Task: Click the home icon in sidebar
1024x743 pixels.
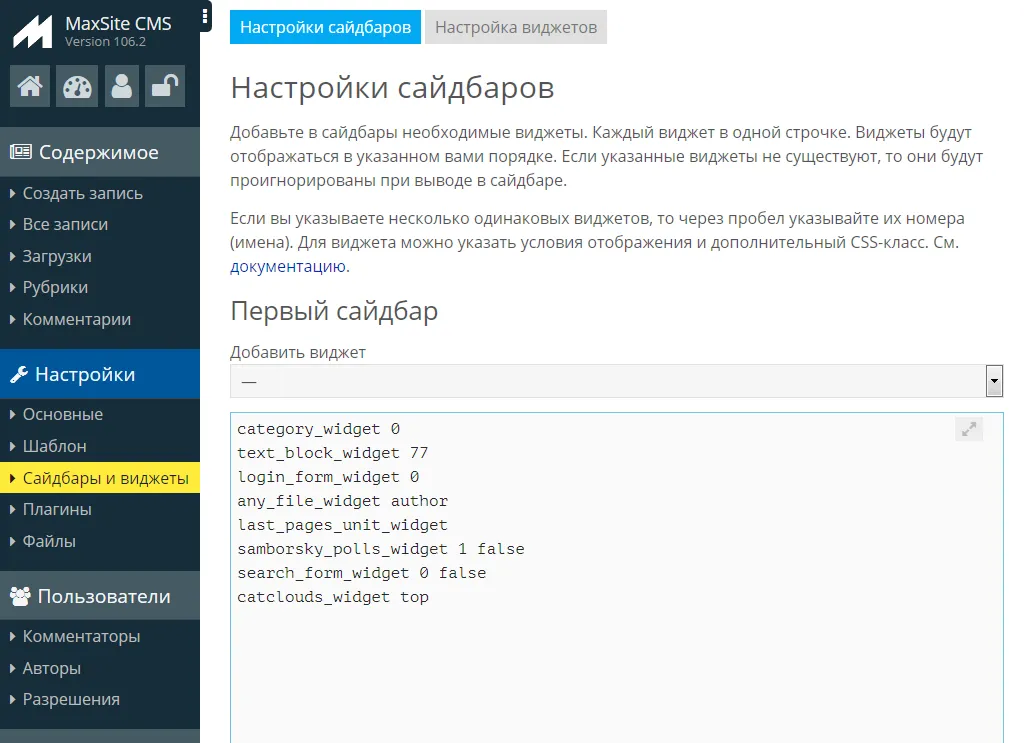Action: coord(30,87)
